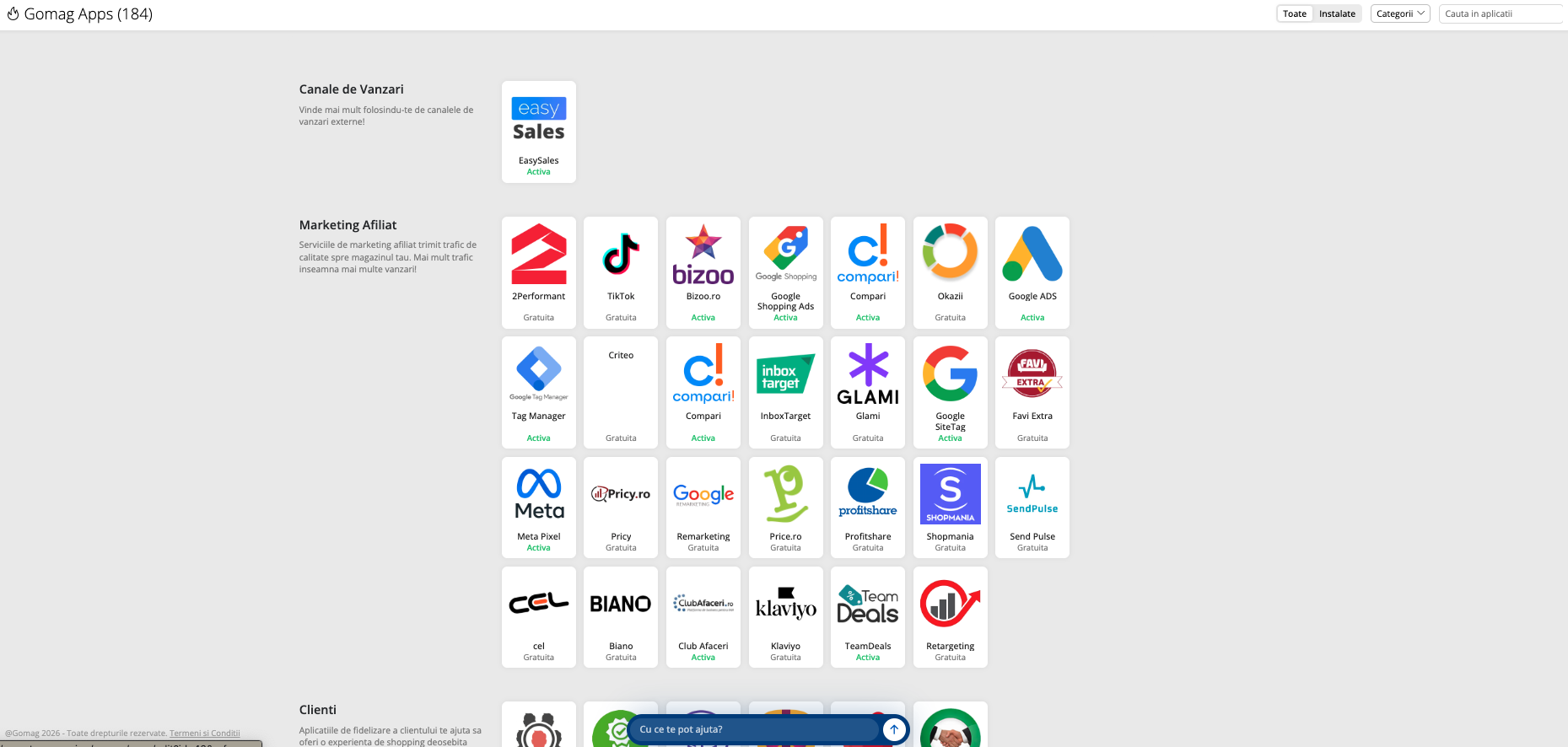Screen dimensions: 1568x747
Task: Click the Activa status under EasySales
Action: [x=538, y=172]
